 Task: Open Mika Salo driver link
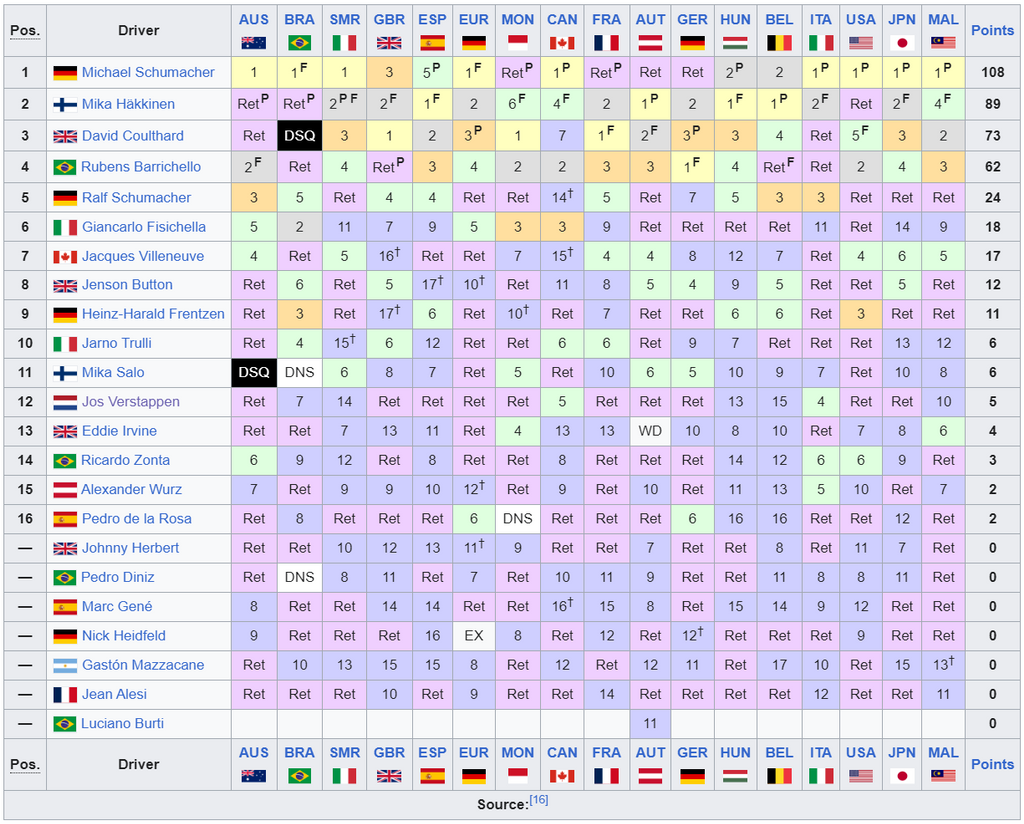click(x=113, y=373)
